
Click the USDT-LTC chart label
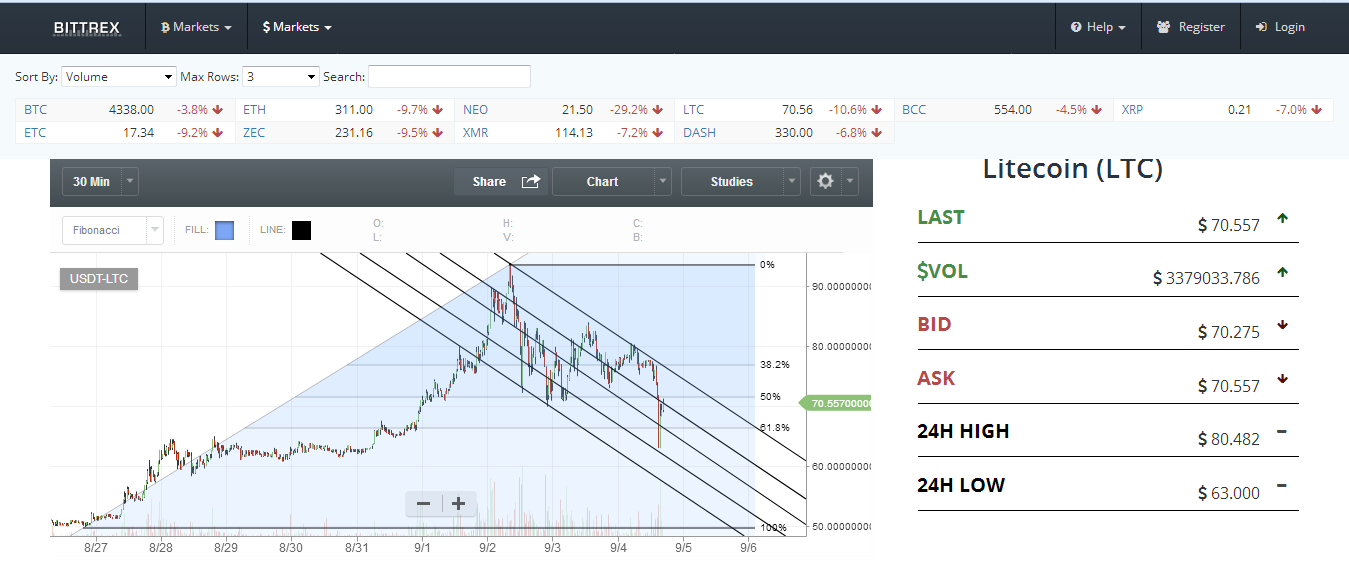point(99,279)
